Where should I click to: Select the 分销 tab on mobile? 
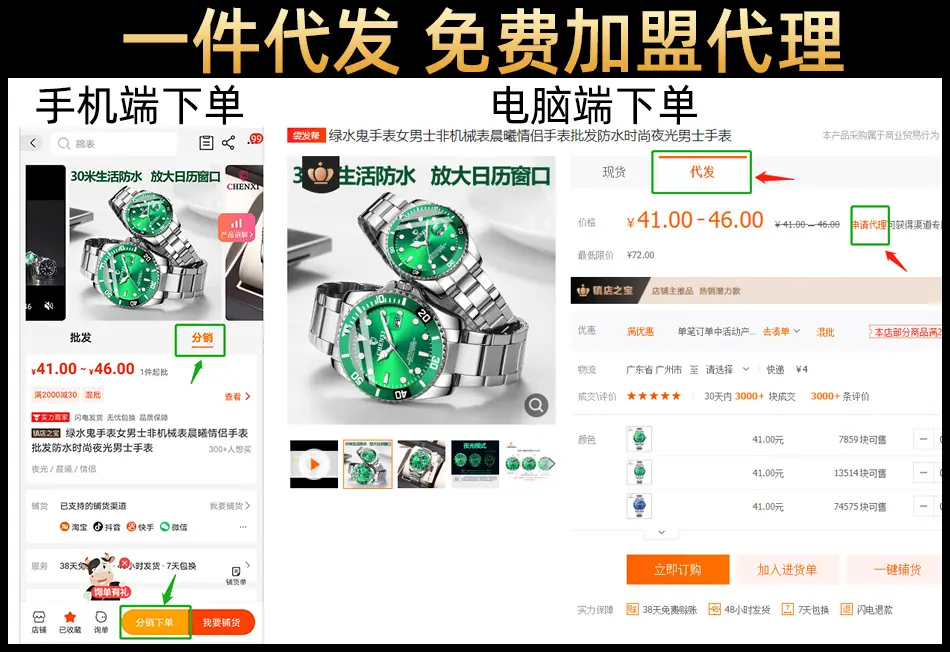202,338
